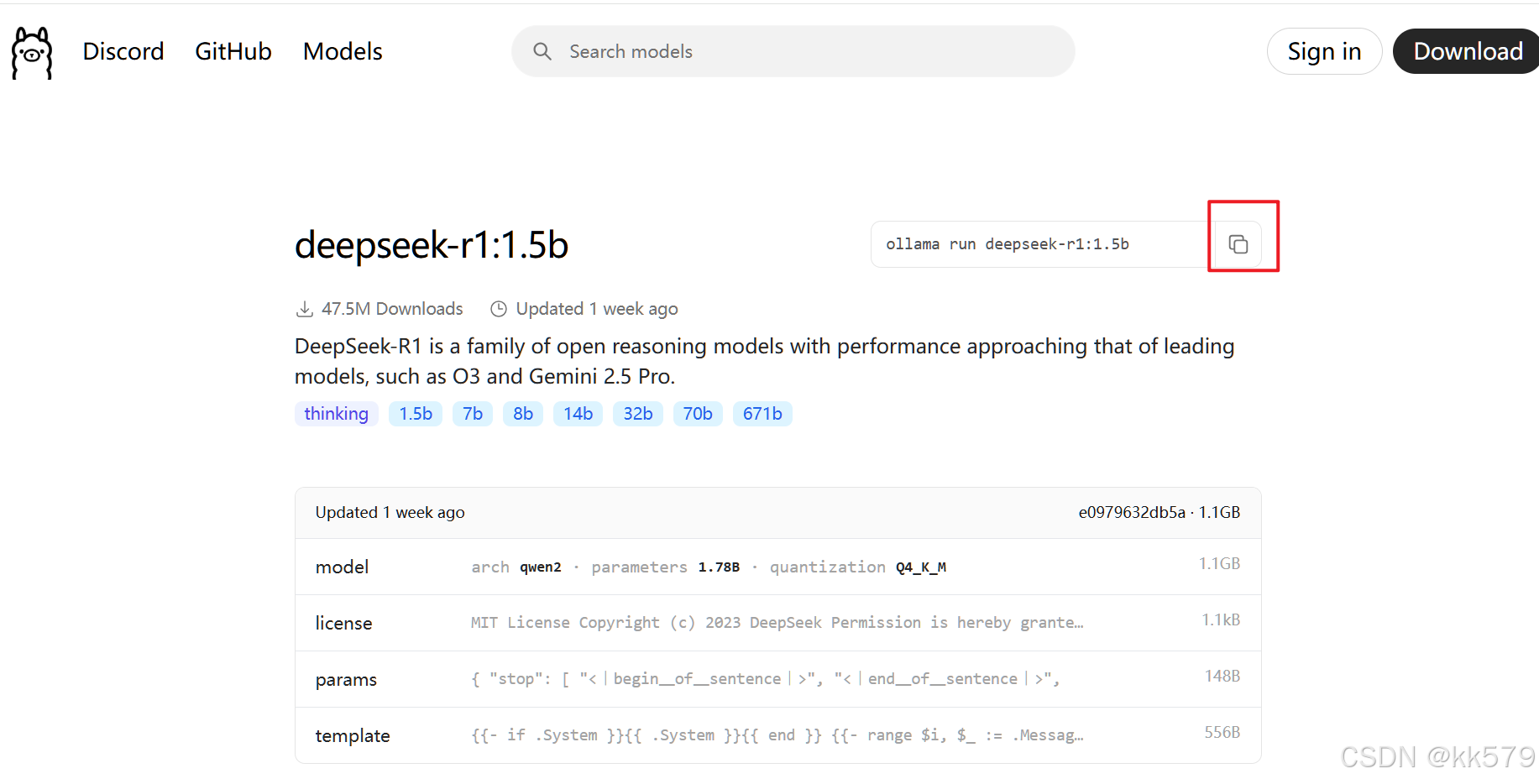This screenshot has height=784, width=1539.
Task: Click the search magnifier icon
Action: [542, 51]
